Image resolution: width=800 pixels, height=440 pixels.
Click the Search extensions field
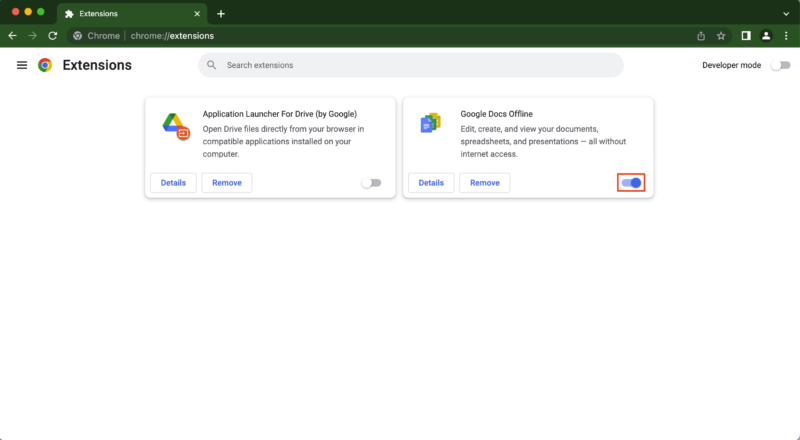click(x=410, y=65)
